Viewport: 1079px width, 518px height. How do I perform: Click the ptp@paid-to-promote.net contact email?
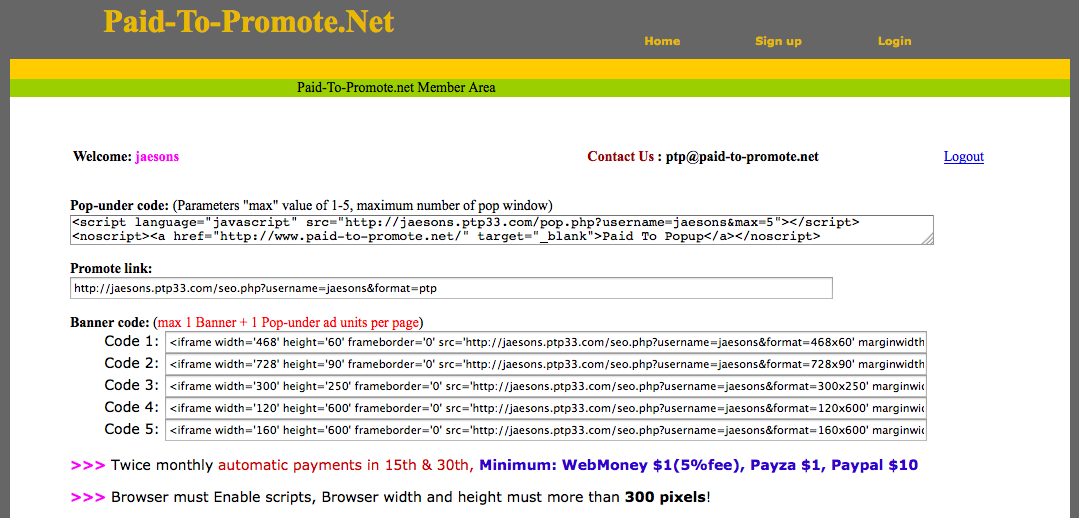pyautogui.click(x=743, y=157)
